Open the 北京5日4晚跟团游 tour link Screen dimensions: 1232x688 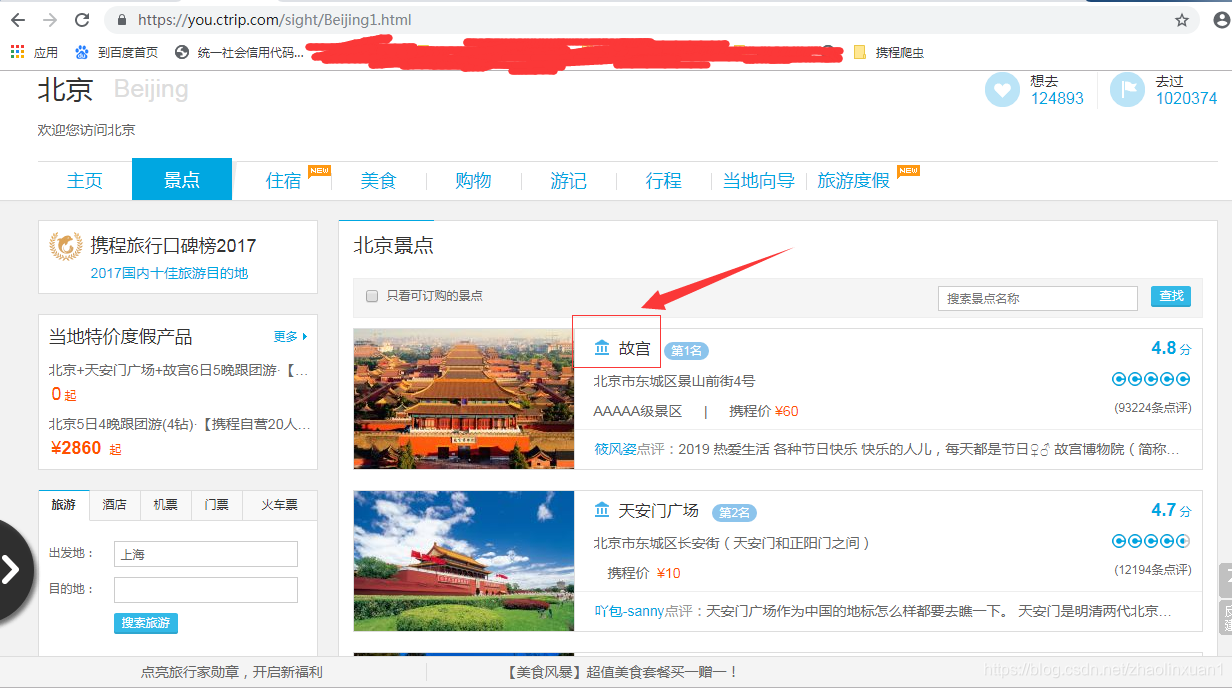178,423
